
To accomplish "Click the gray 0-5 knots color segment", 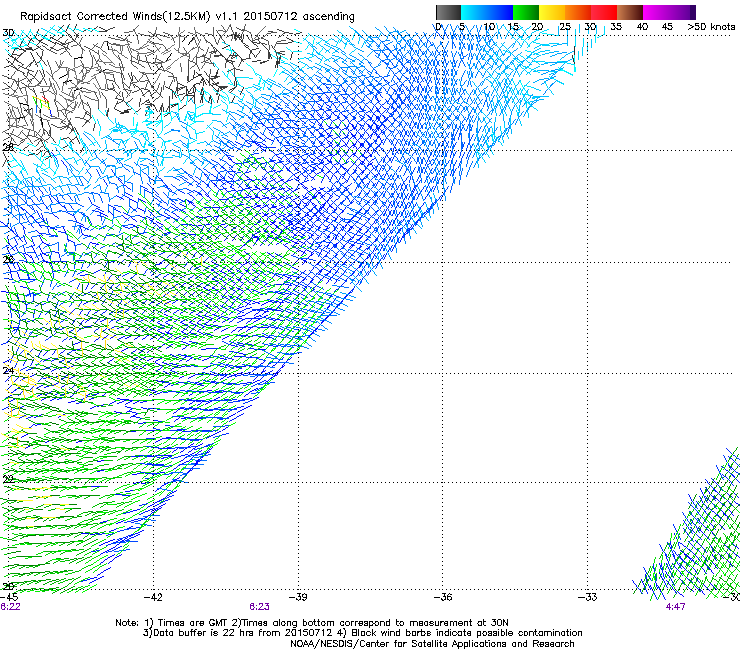I will coord(448,12).
